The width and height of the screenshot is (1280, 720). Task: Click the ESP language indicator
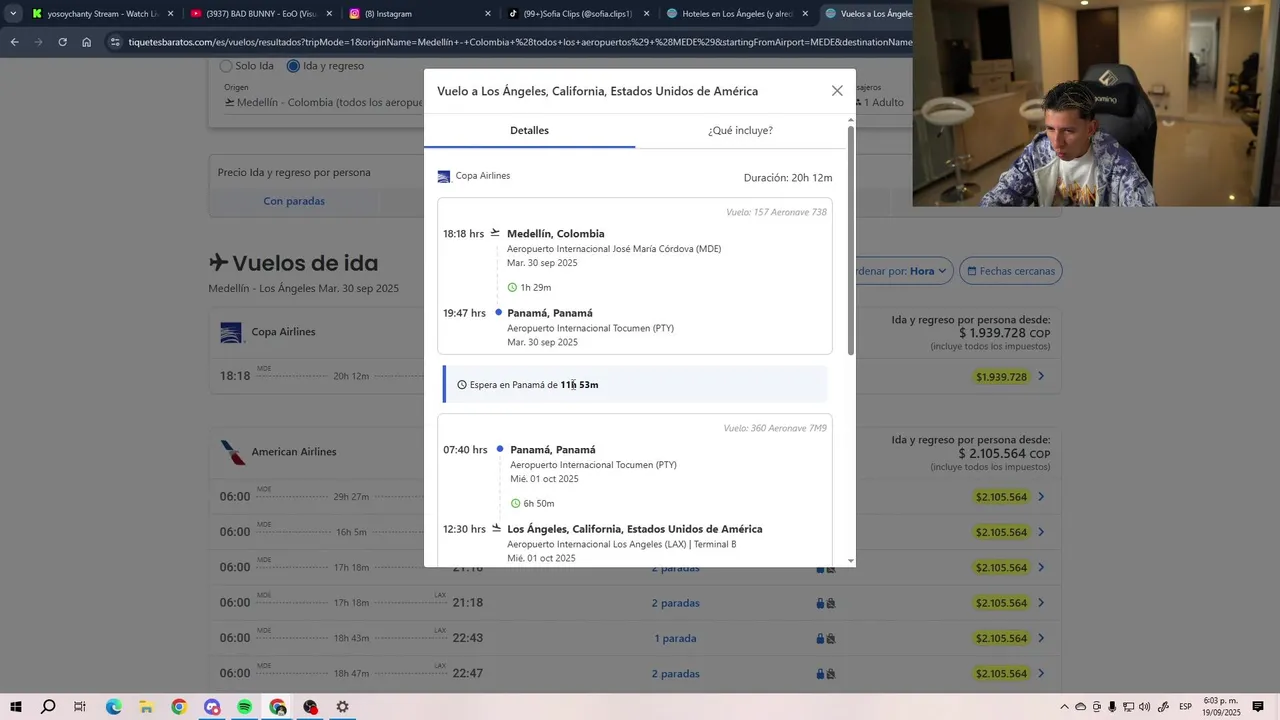point(1185,707)
